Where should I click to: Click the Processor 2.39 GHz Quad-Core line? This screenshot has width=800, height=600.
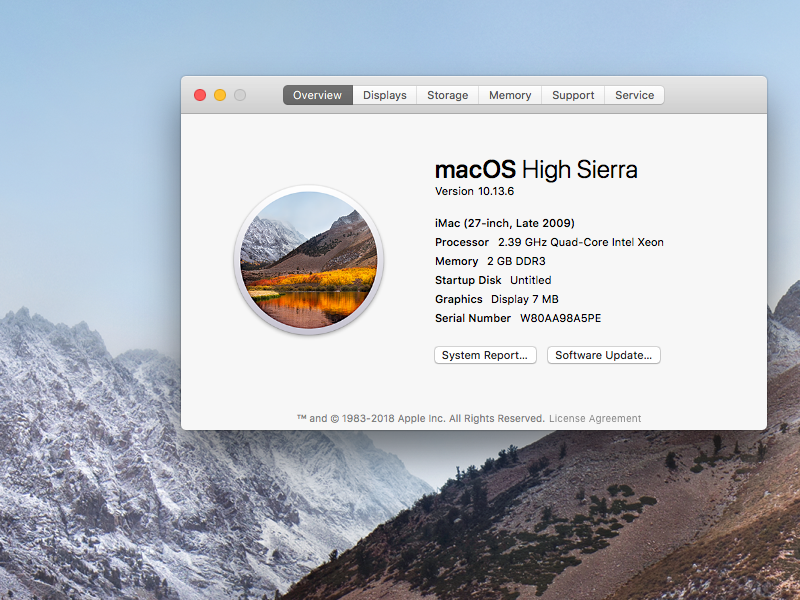point(549,242)
